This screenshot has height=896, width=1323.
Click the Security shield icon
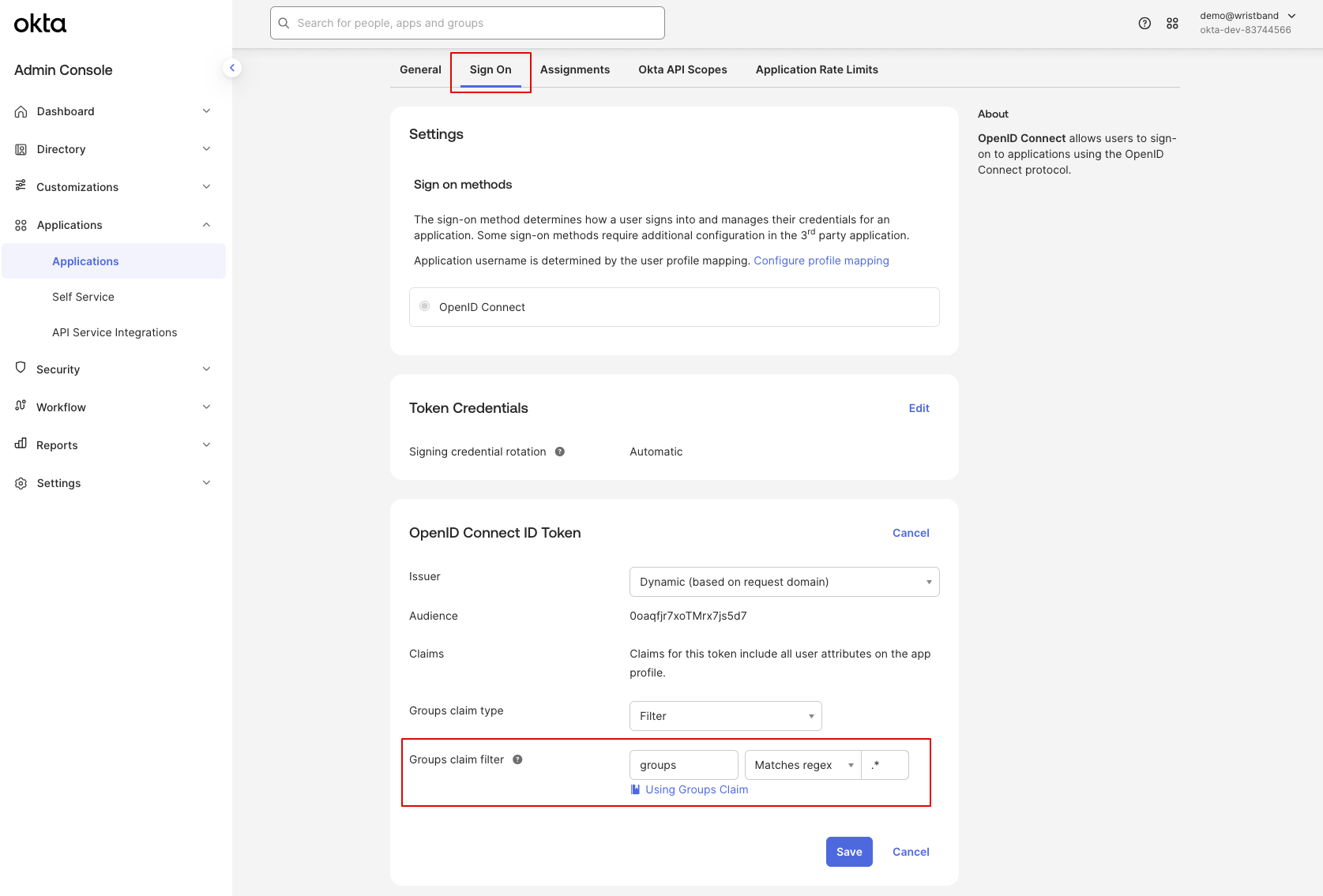coord(21,368)
